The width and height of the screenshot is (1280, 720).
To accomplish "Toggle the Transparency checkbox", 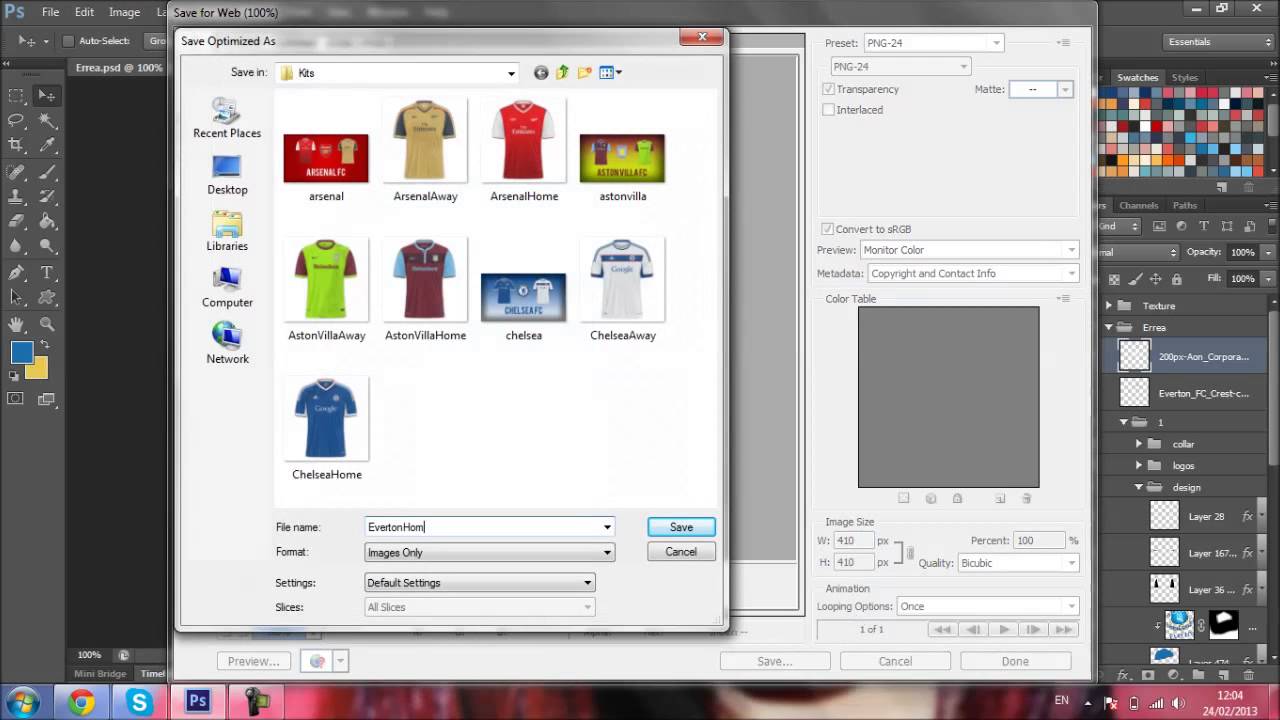I will (828, 89).
